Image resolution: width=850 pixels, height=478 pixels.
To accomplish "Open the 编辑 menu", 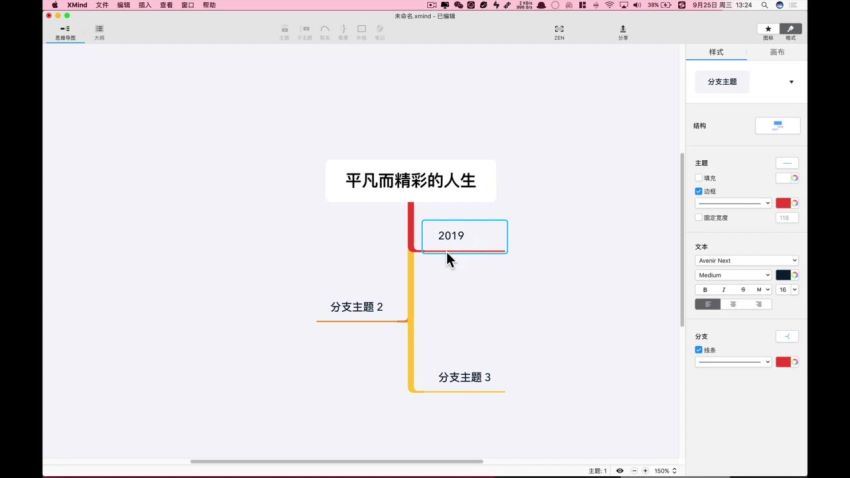I will click(124, 5).
